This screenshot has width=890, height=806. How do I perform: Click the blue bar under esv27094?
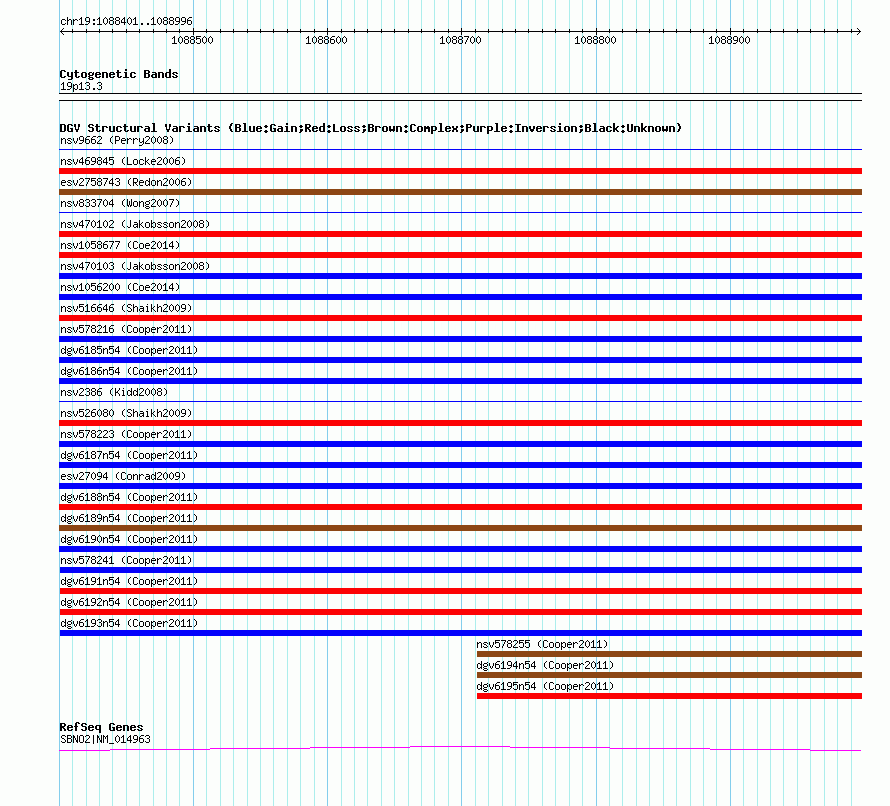(460, 486)
